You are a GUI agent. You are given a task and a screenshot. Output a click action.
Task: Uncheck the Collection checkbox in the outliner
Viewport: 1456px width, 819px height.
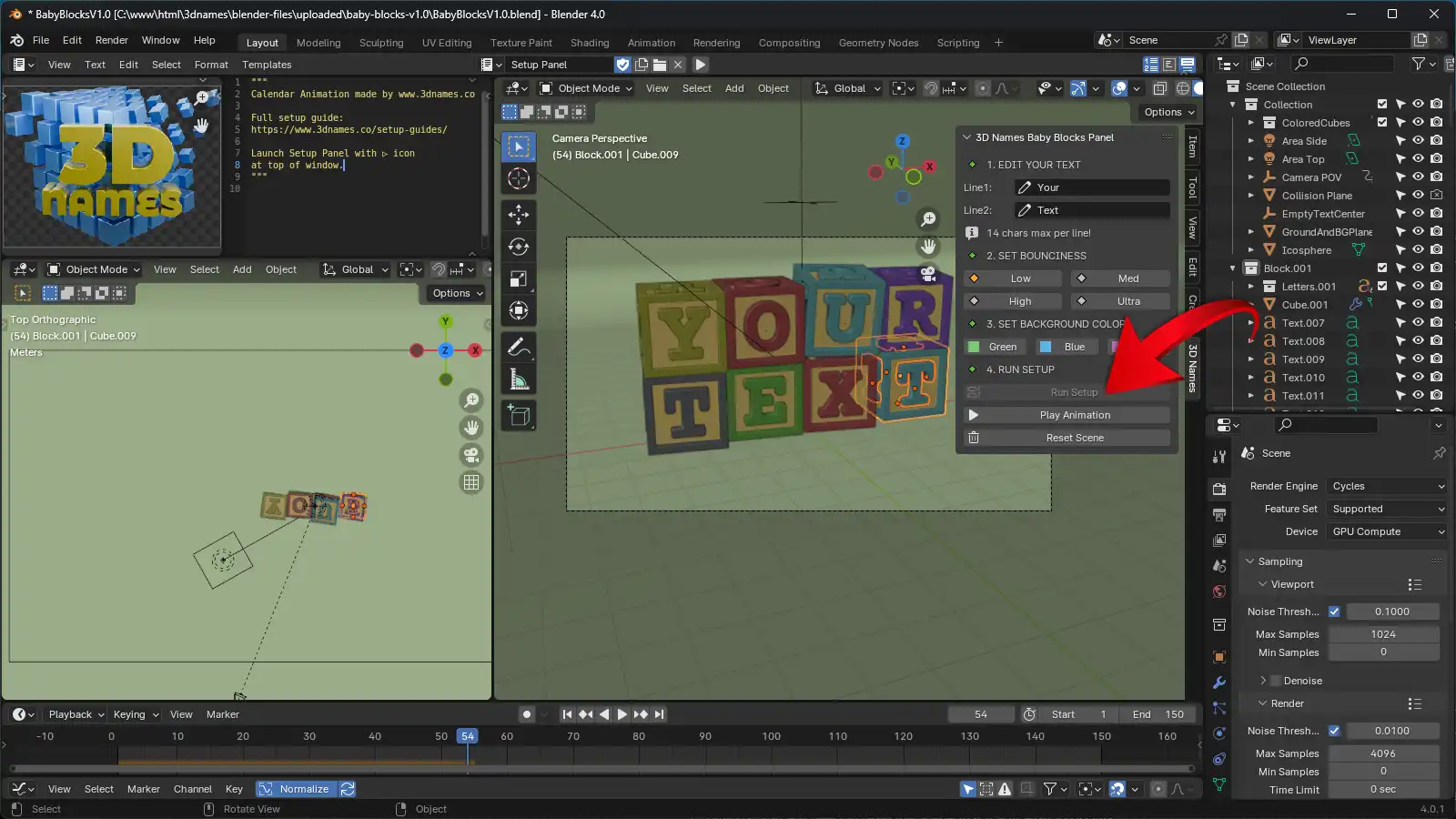click(x=1382, y=104)
